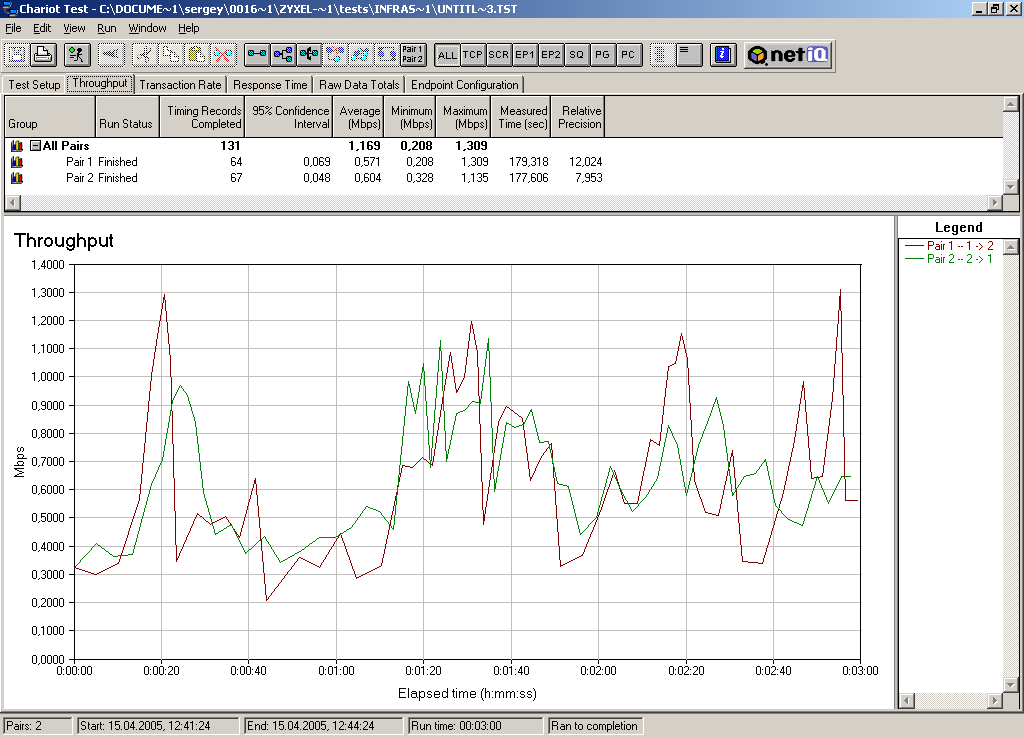
Task: Select the Pair 2 row in results
Action: 101,178
